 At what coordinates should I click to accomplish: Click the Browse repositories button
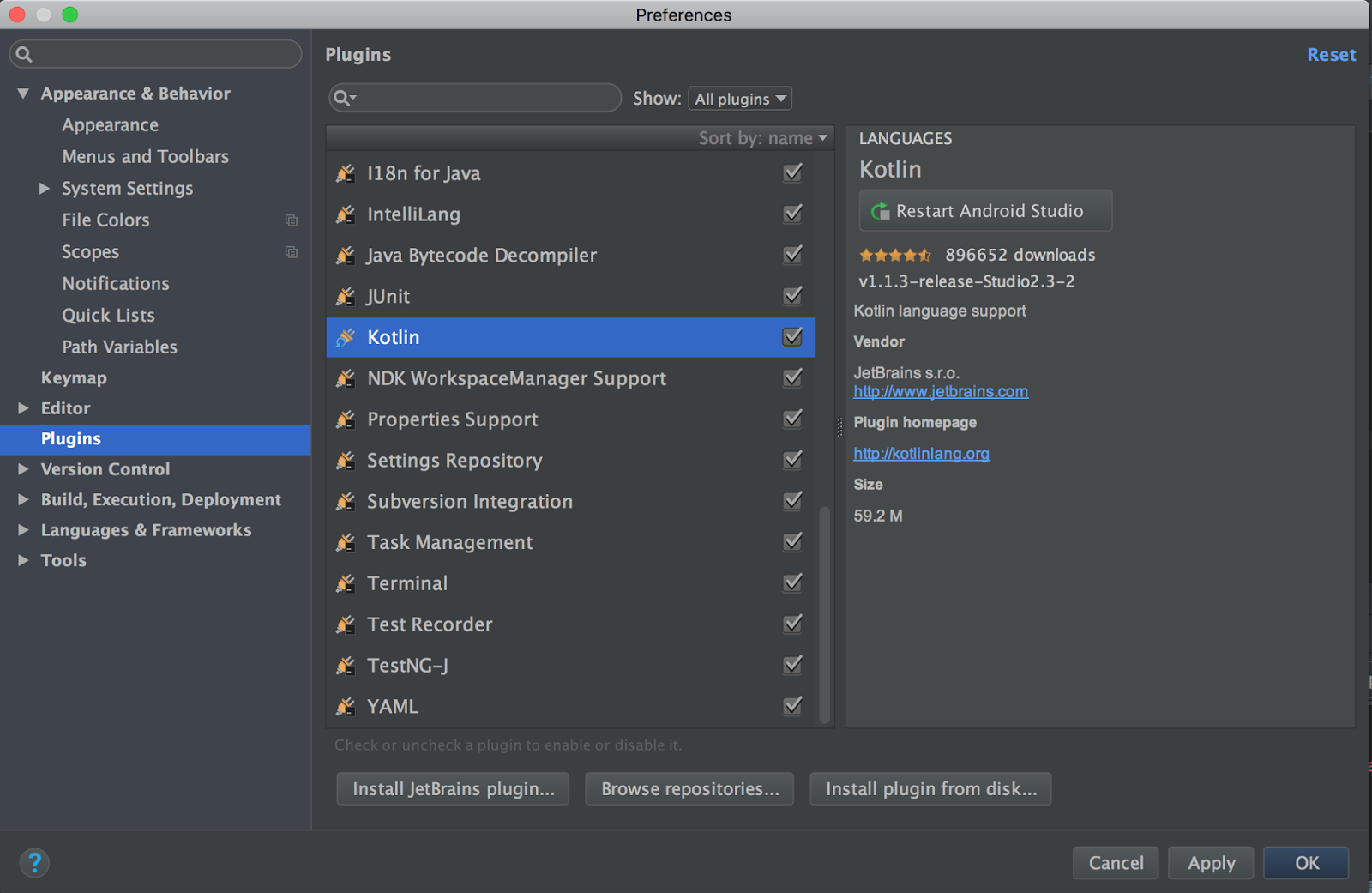689,788
